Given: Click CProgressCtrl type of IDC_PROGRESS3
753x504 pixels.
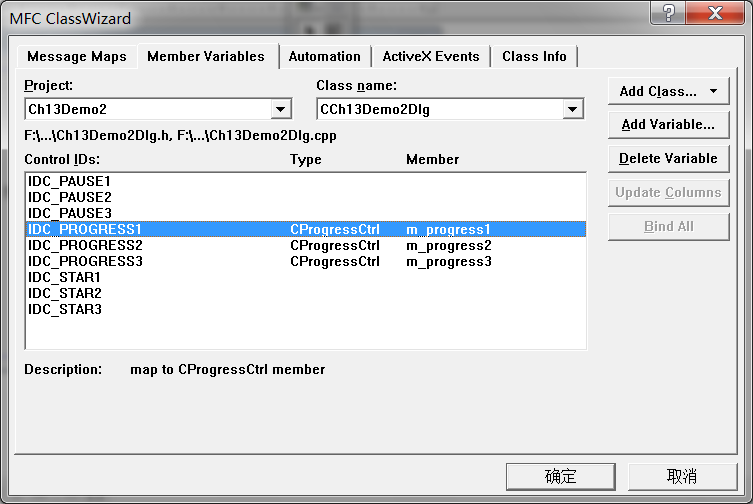Looking at the screenshot, I should click(335, 262).
